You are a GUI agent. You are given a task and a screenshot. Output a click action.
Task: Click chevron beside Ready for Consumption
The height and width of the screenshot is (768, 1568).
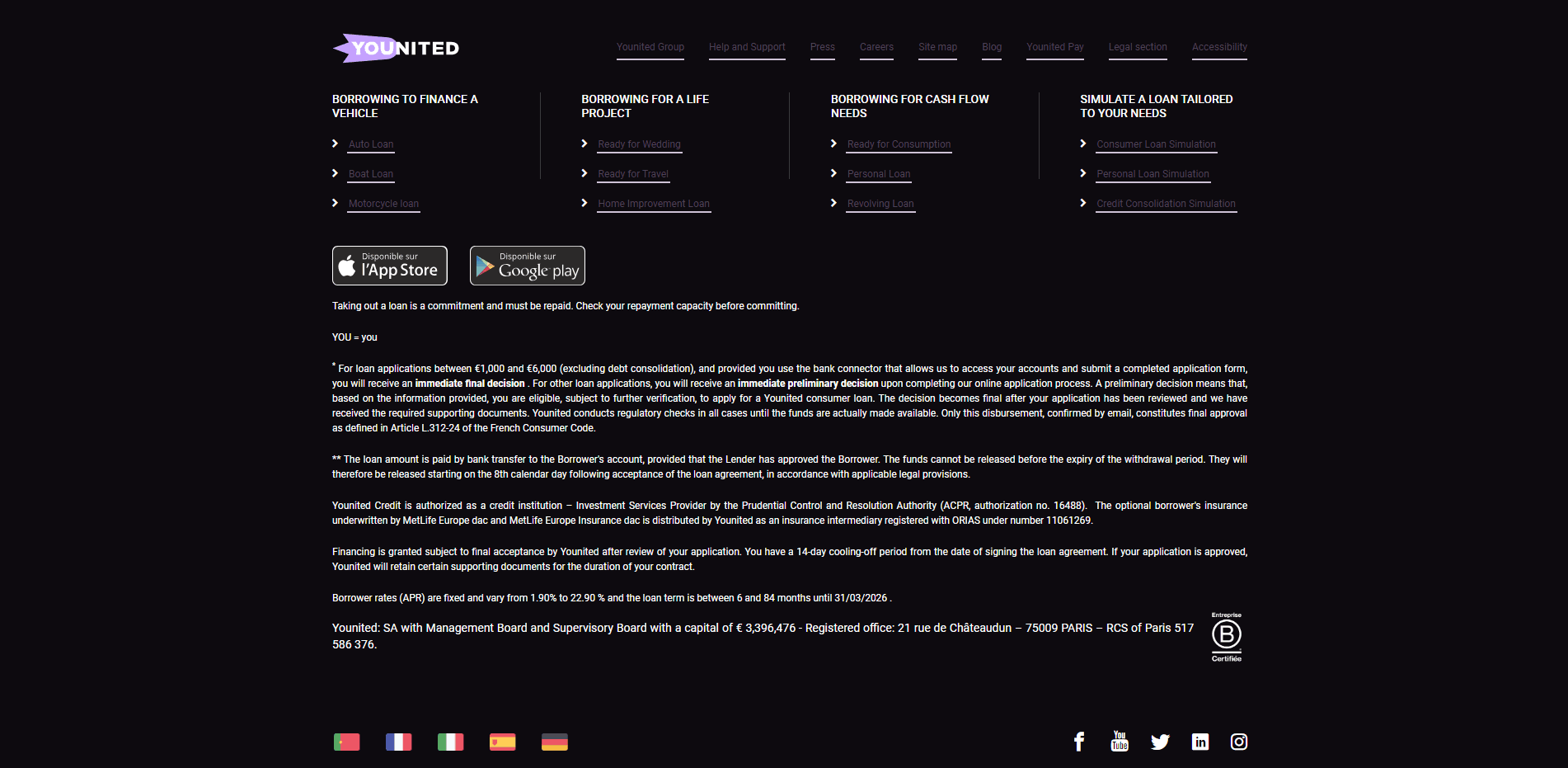(834, 144)
